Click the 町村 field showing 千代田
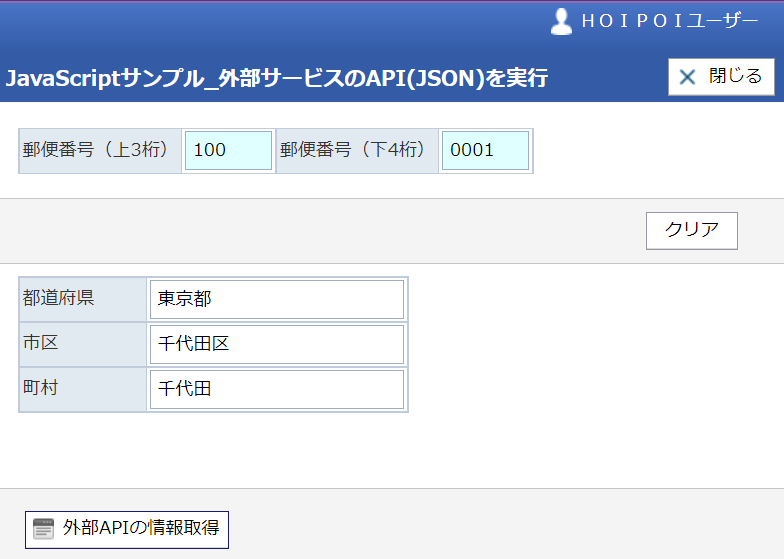Viewport: 784px width, 559px height. click(277, 389)
